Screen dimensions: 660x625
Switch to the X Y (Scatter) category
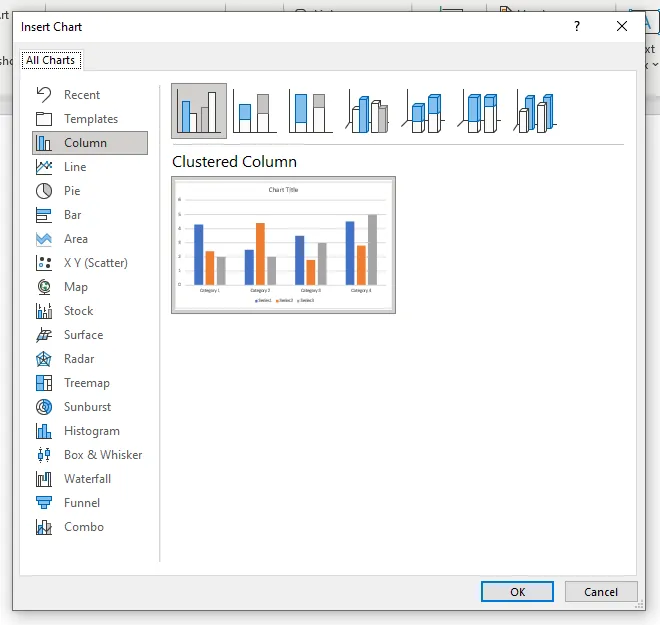tap(95, 263)
